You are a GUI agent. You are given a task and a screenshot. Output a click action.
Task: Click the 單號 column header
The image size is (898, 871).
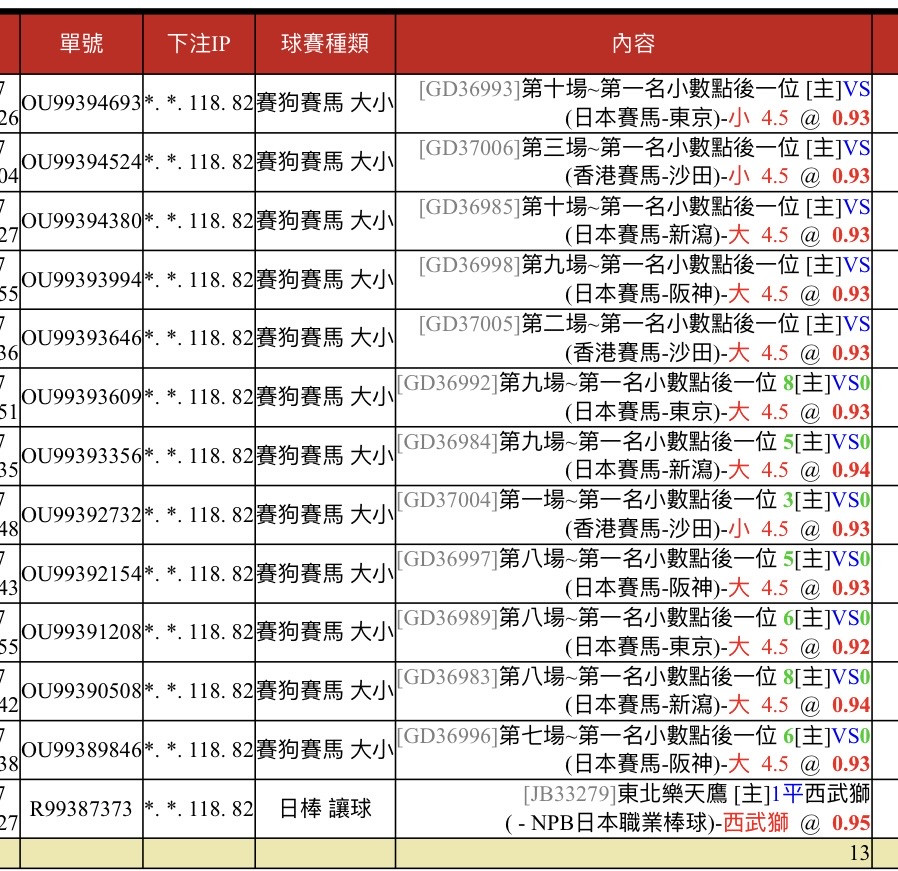coord(81,44)
